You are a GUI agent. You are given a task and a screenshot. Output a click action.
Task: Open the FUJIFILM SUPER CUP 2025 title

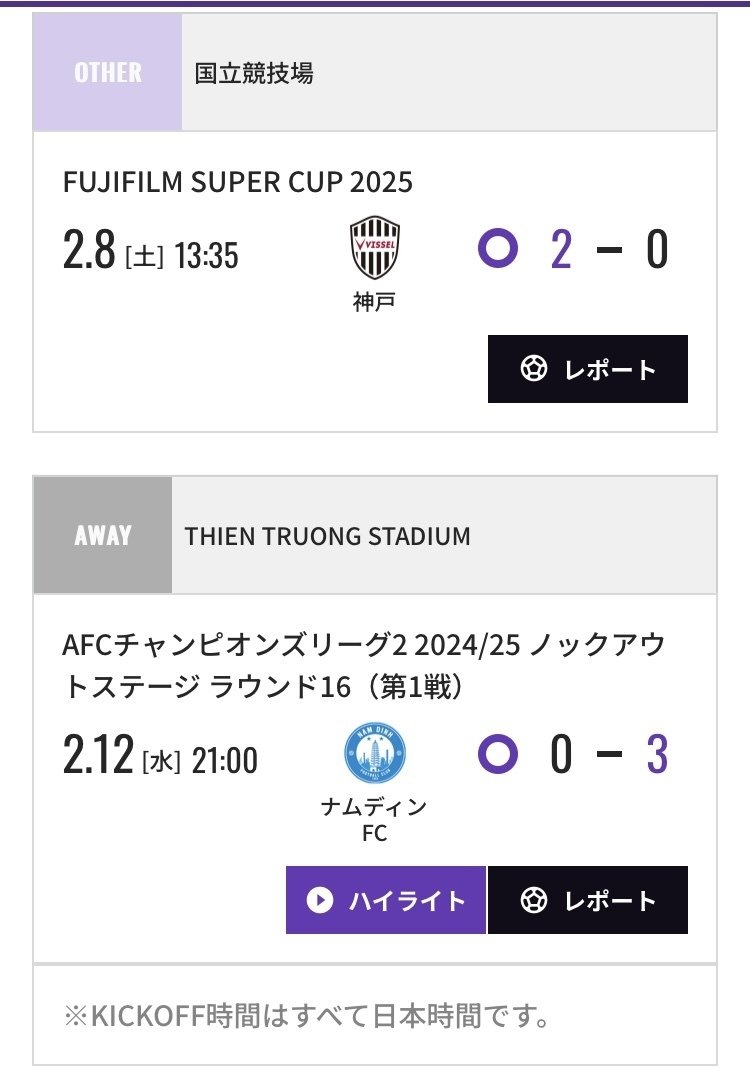[237, 182]
